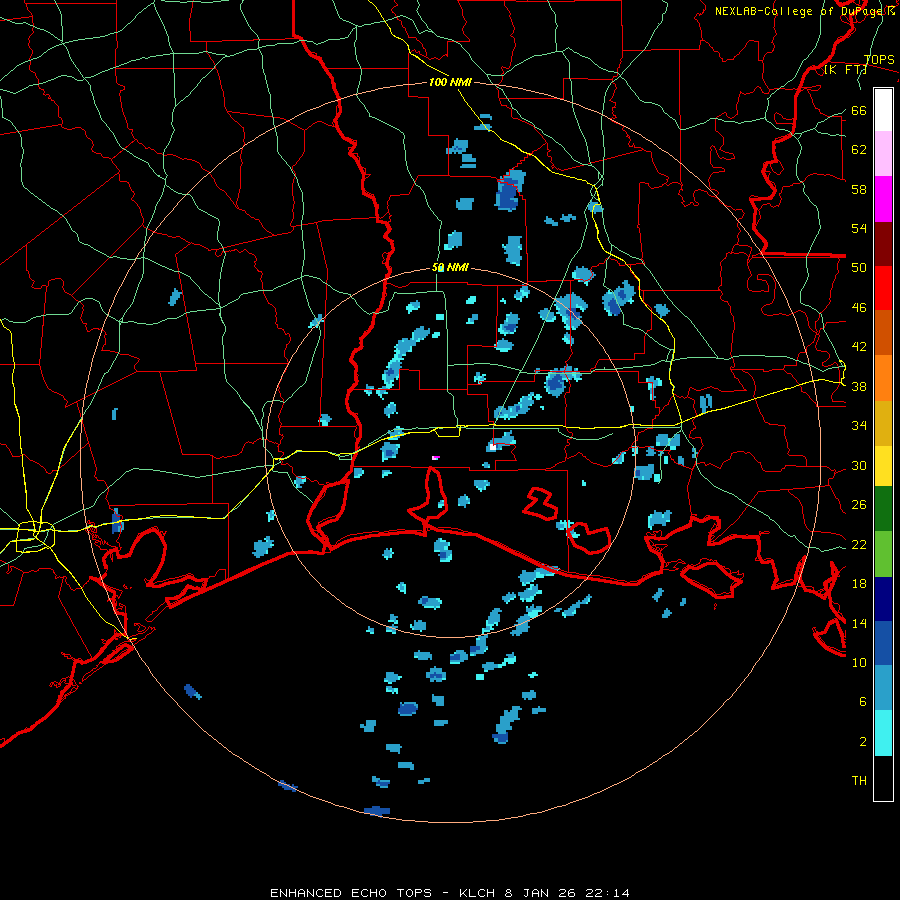900x900 pixels.
Task: Click the bright yellow legend swatch
Action: (x=883, y=466)
